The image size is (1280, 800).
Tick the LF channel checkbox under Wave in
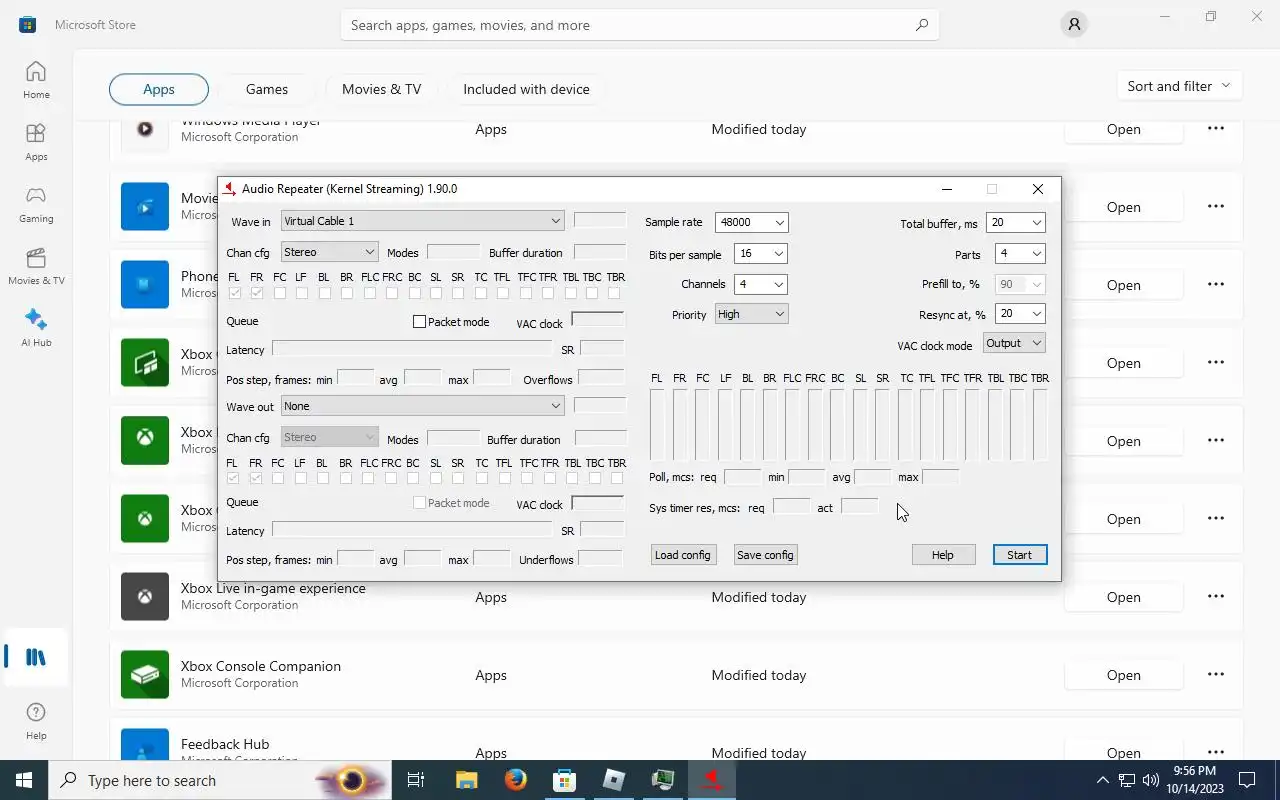pos(302,293)
